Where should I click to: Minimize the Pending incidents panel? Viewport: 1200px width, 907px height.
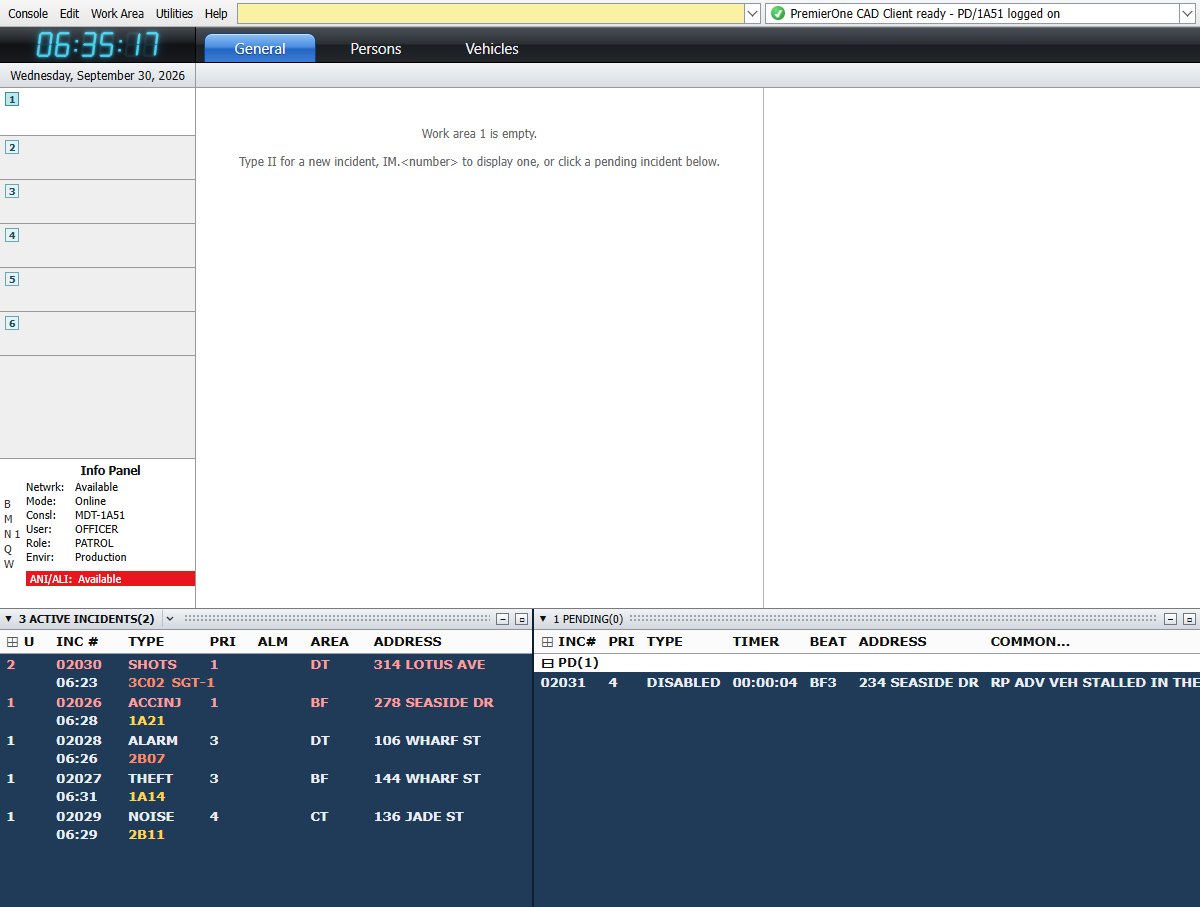click(x=1169, y=619)
